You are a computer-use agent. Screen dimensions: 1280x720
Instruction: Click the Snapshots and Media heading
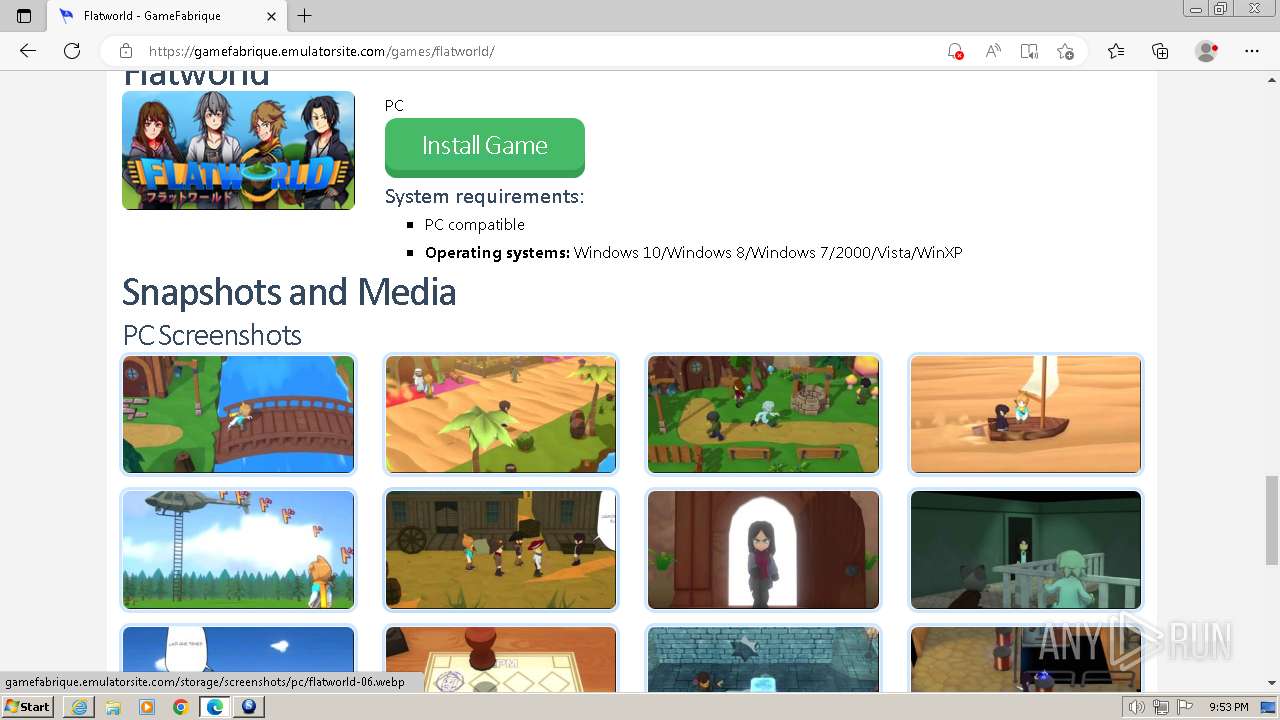[x=289, y=292]
